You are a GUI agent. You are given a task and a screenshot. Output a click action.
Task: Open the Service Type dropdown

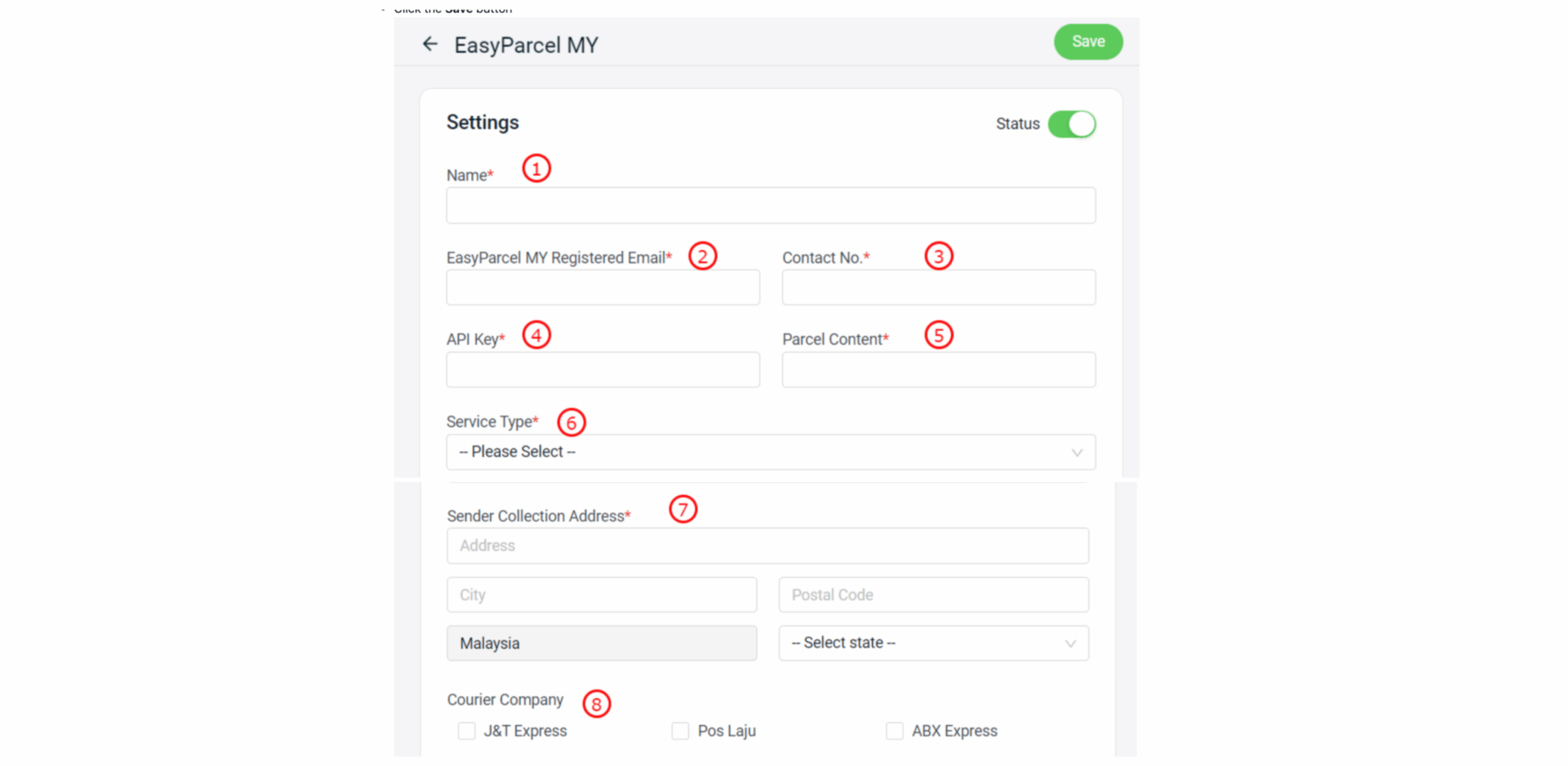pyautogui.click(x=770, y=452)
